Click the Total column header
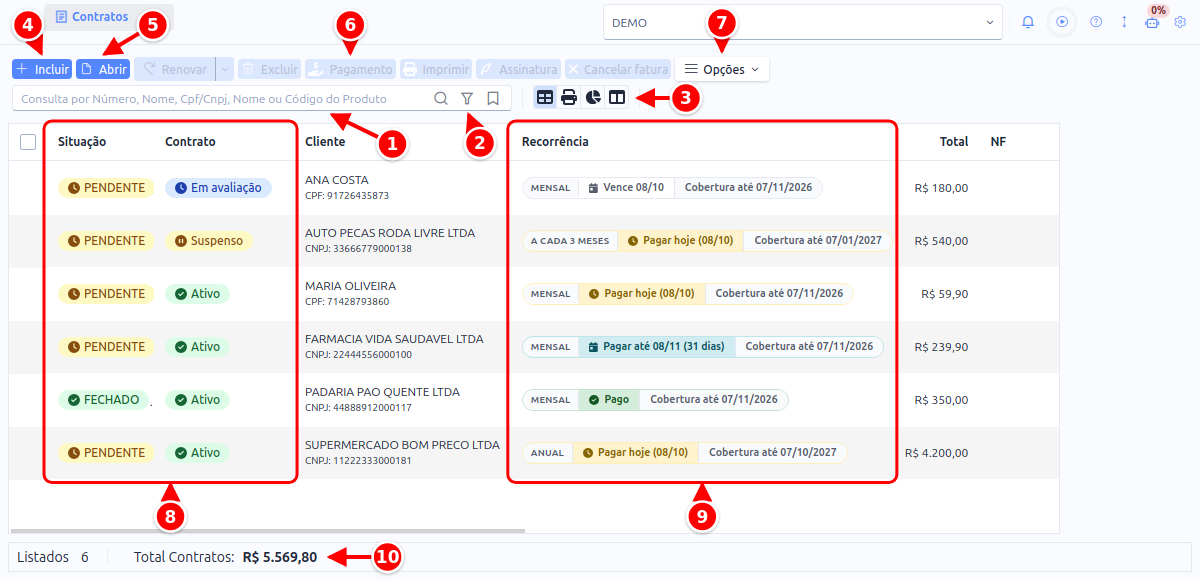Viewport: 1200px width, 580px height. 954,142
